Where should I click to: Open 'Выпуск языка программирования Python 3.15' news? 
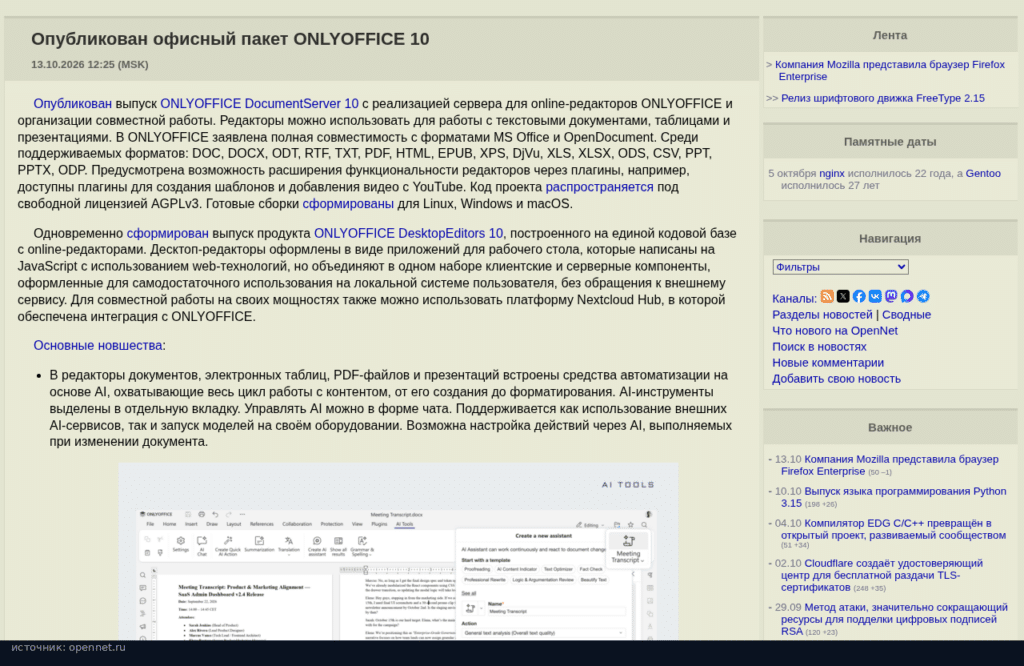(x=893, y=498)
